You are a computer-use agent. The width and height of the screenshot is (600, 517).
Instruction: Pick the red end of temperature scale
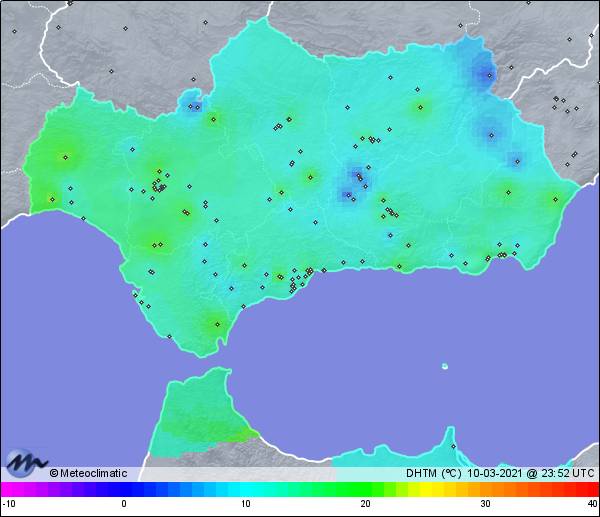[x=592, y=489]
